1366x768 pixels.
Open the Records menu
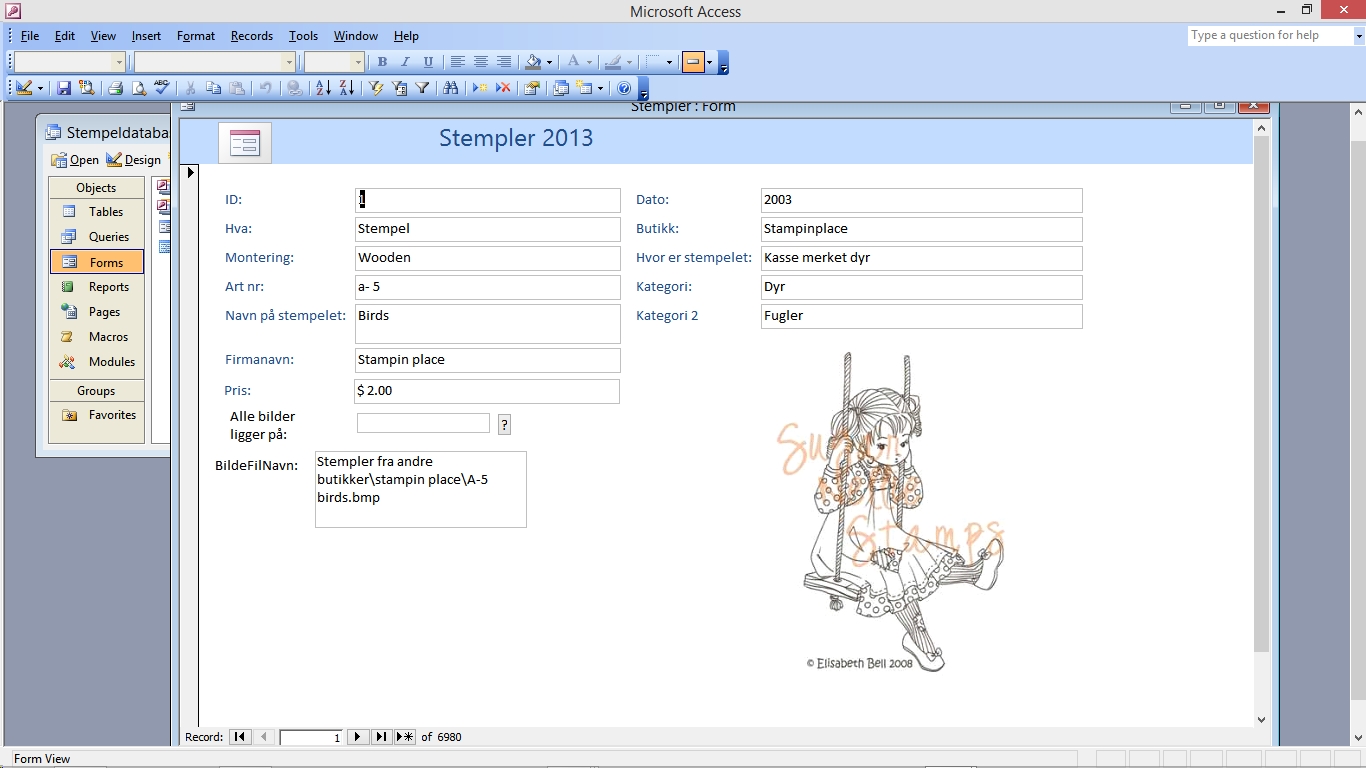[252, 35]
